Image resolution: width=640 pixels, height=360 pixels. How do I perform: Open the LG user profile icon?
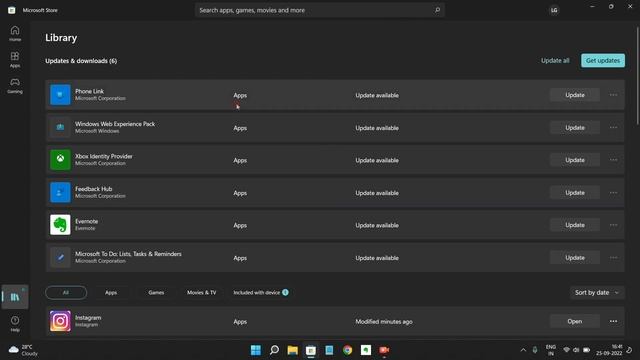pyautogui.click(x=554, y=10)
